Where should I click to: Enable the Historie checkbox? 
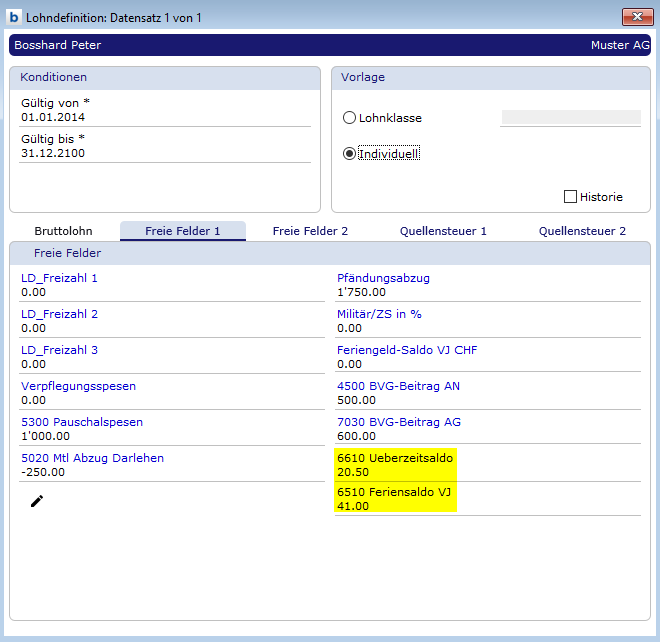click(571, 197)
